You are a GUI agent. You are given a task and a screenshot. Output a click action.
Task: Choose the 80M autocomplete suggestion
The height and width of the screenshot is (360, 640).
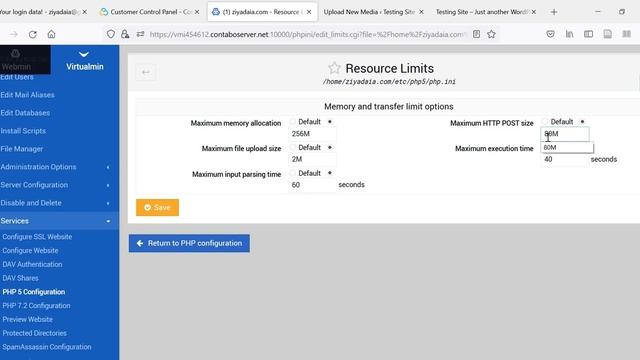(x=567, y=147)
